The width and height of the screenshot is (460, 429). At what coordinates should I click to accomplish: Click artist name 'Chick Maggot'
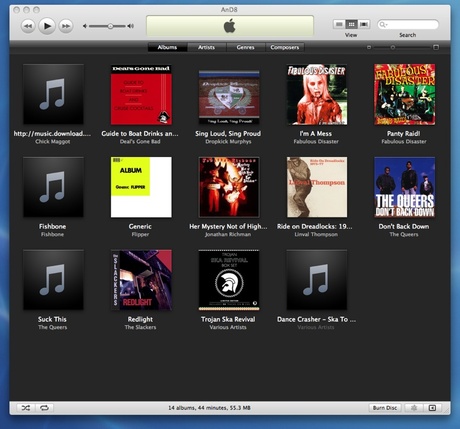click(53, 142)
